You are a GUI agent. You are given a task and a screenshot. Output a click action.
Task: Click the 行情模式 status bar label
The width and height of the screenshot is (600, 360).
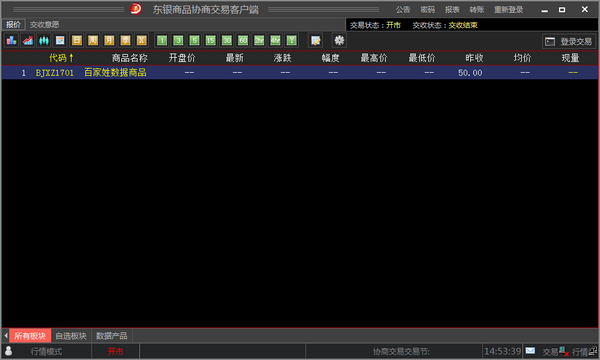[x=46, y=351]
